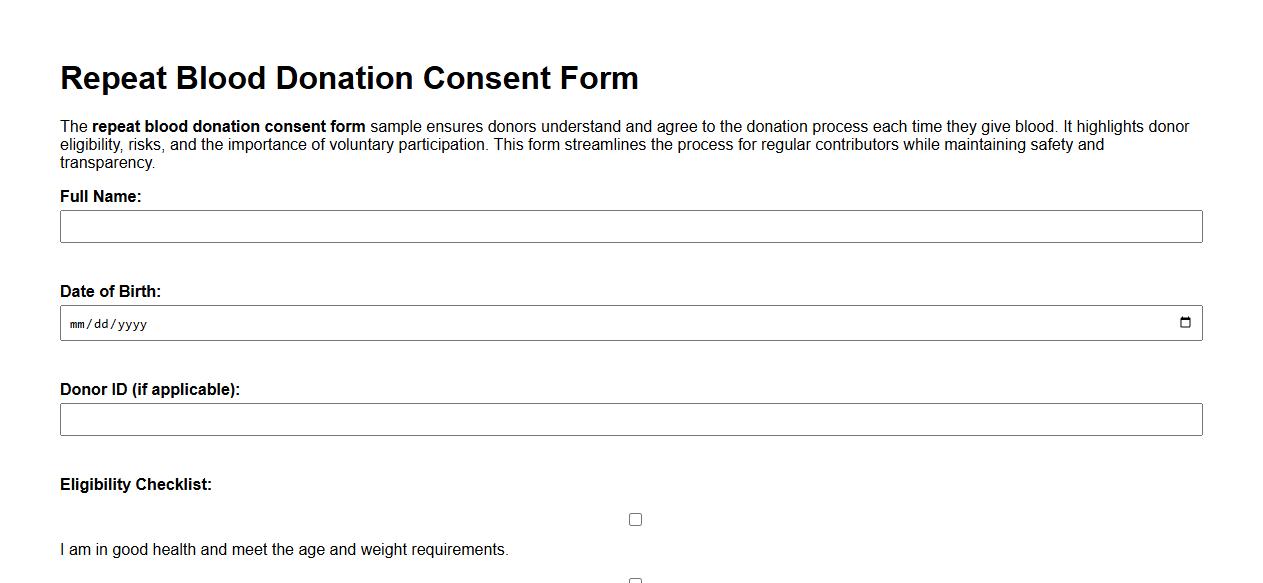Click the Eligibility Checklist heading
The height and width of the screenshot is (583, 1263).
point(136,484)
